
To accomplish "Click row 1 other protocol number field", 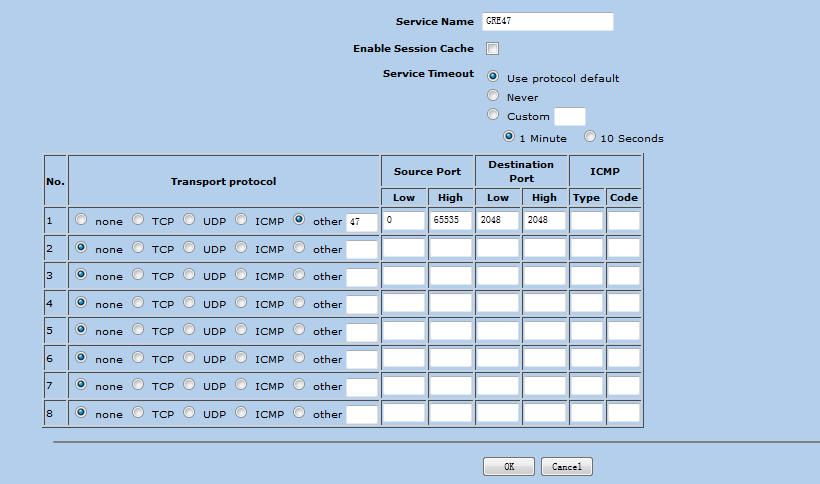I will pos(361,222).
